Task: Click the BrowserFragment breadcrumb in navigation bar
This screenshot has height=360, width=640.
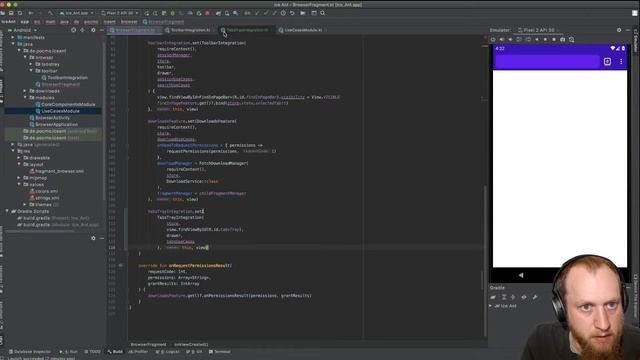Action: [163, 22]
